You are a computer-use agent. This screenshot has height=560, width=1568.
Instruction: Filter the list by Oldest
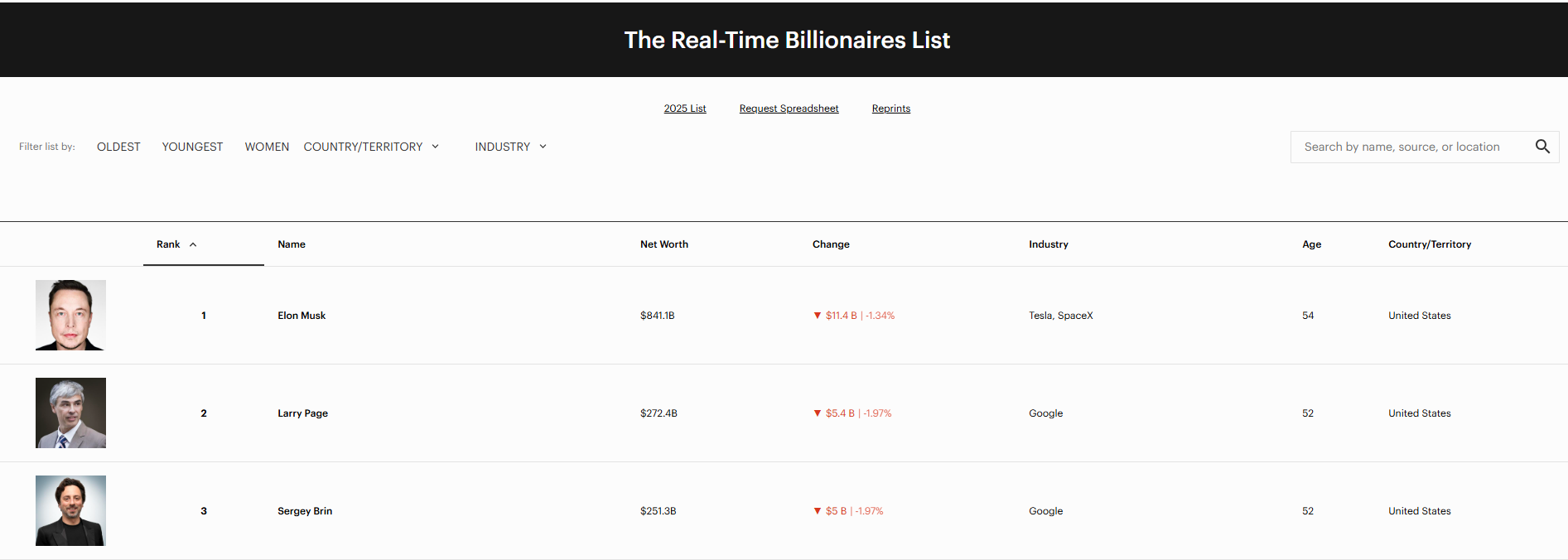tap(118, 147)
